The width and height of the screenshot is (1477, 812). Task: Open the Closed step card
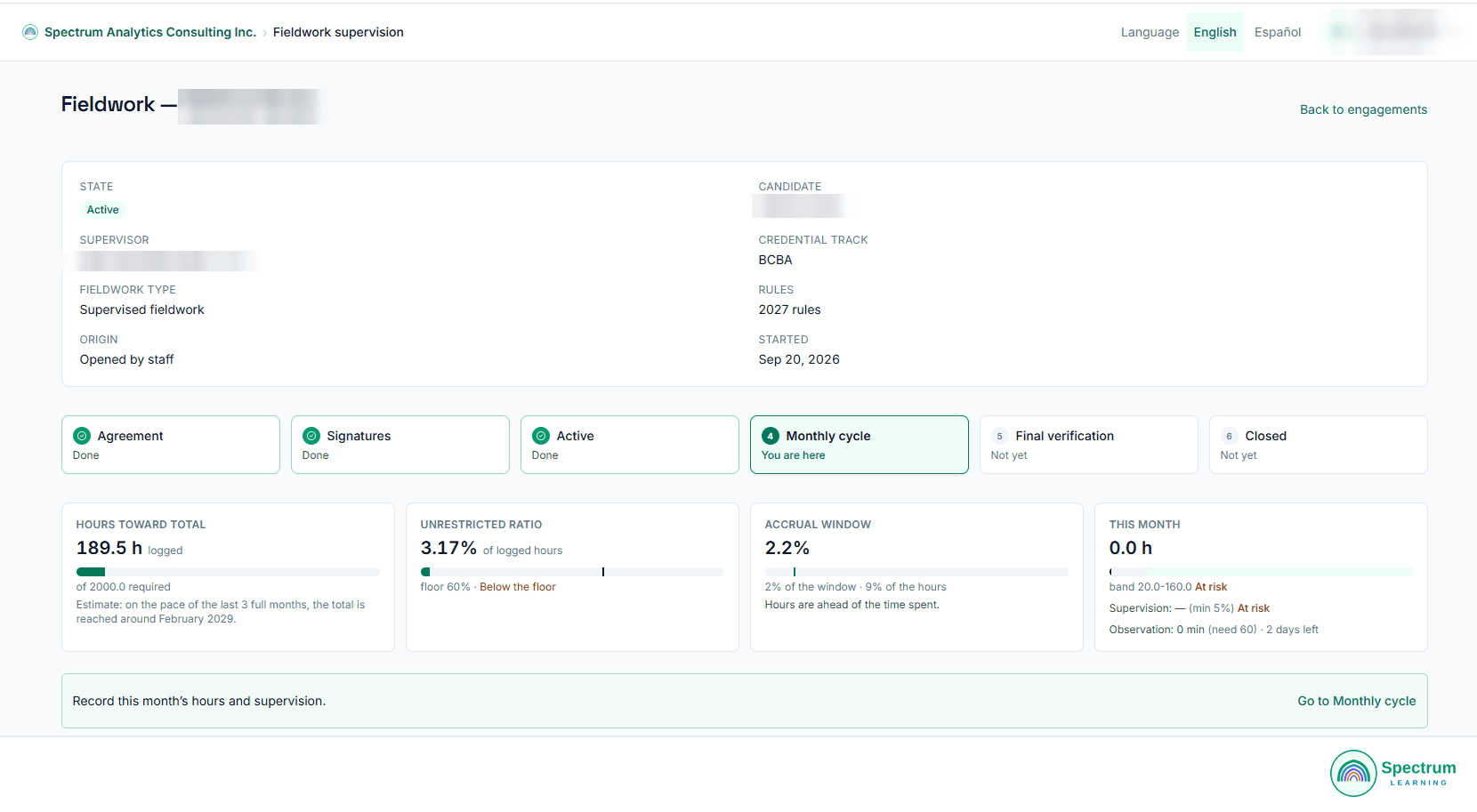coord(1319,445)
